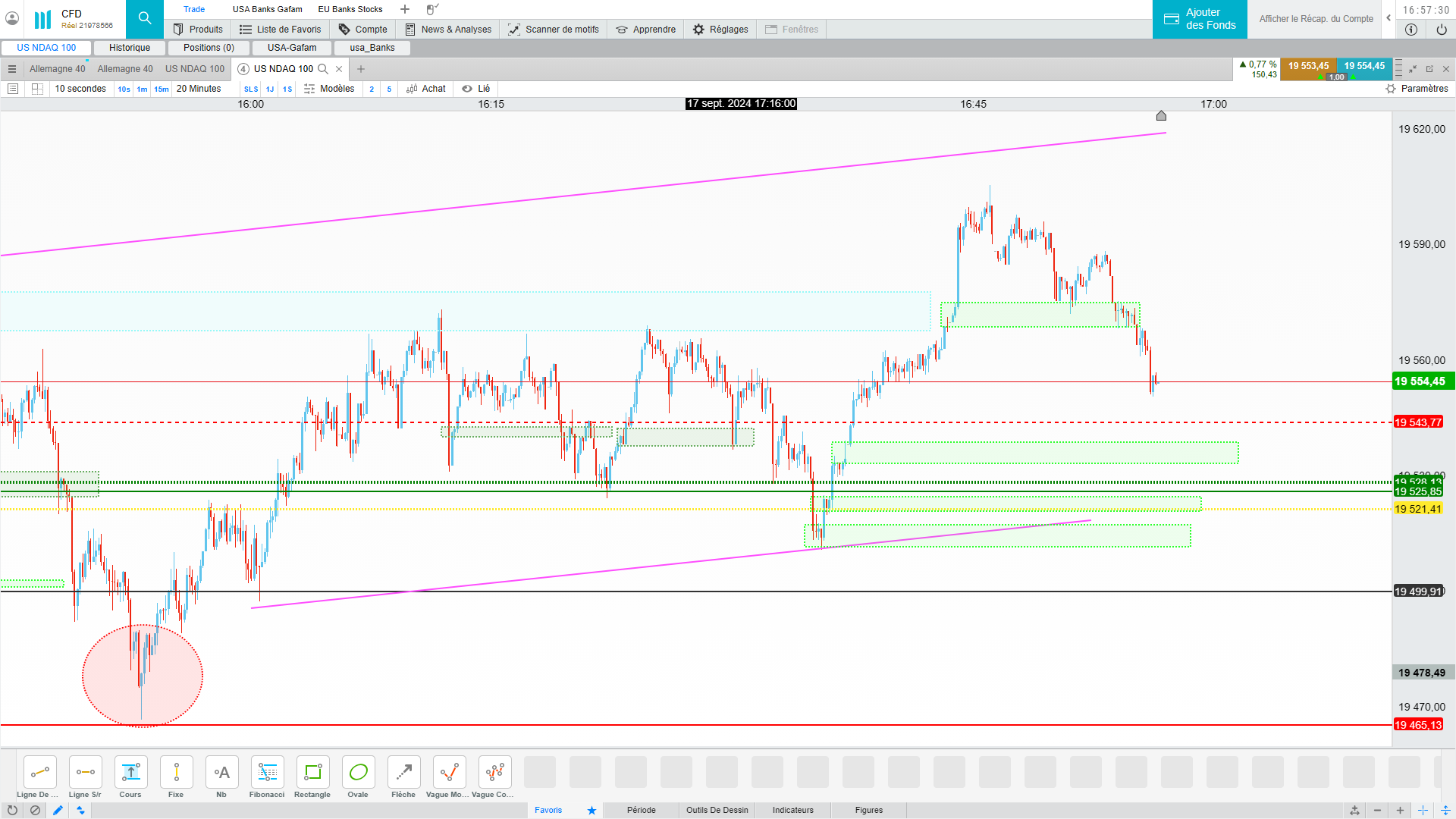Select the Flèche arrow tool
Screen dimensions: 1456x819
(403, 773)
